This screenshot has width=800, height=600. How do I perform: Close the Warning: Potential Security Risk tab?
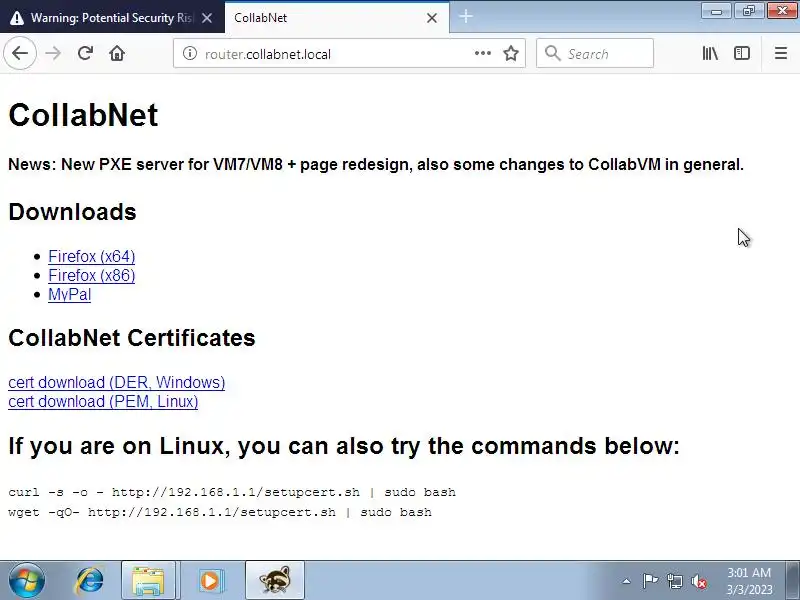pos(207,18)
